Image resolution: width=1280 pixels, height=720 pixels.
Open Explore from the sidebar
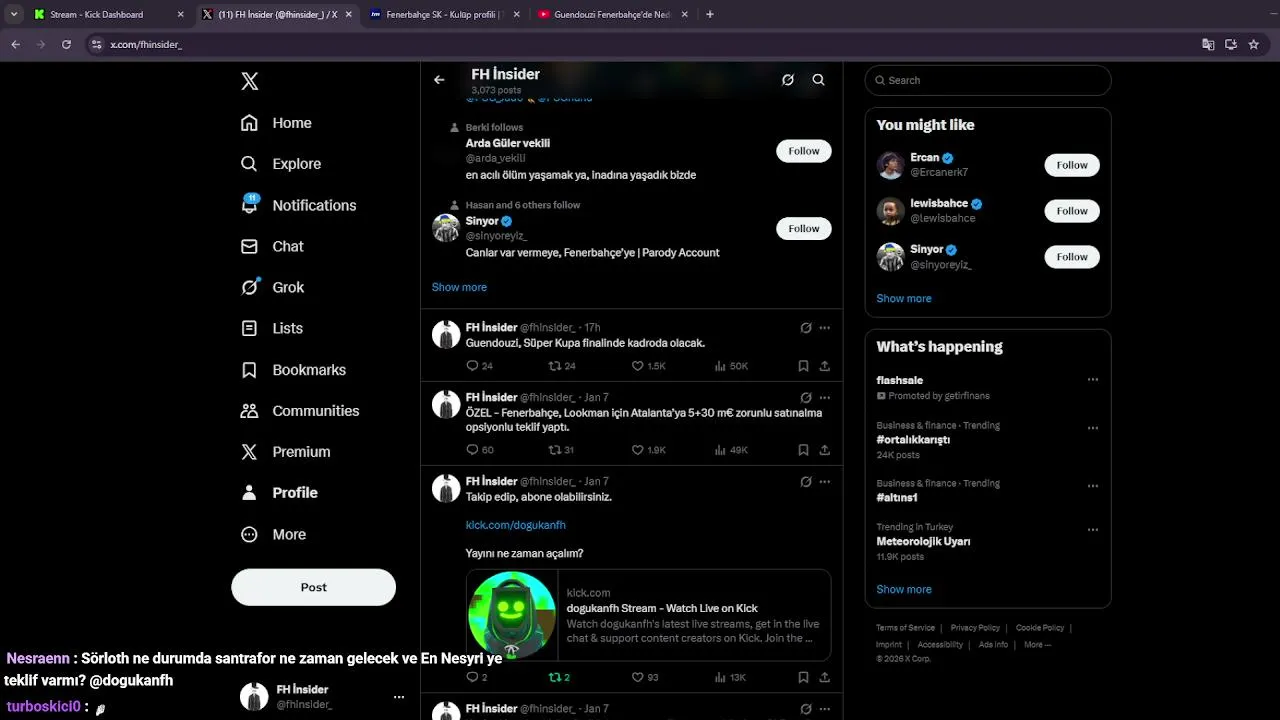(281, 164)
